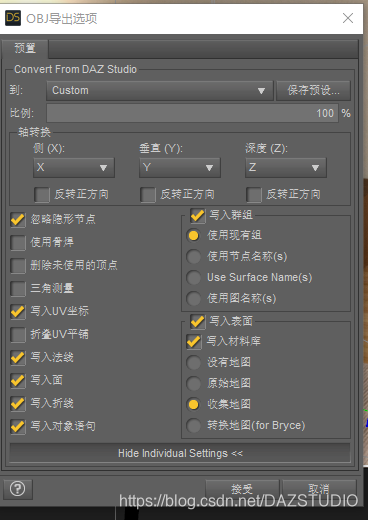Screen dimensions: 368x520
Task: Click the 保存预设... button
Action: pyautogui.click(x=313, y=90)
